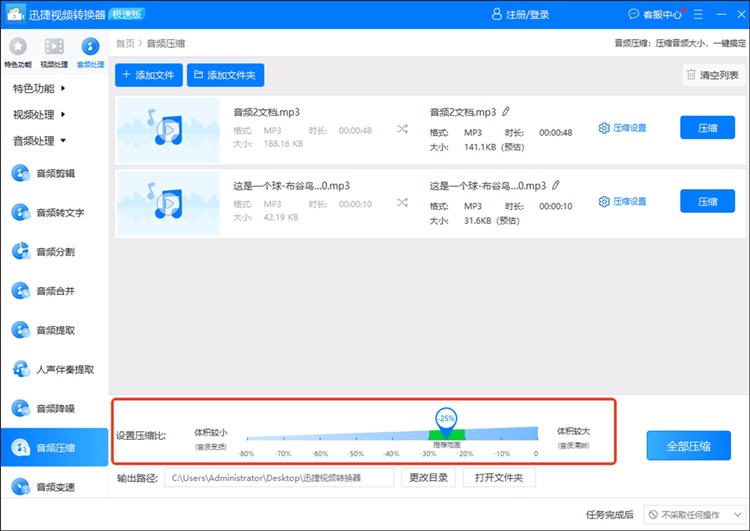Play preview thumbnail of 这是一个球-布谷鸟 file
The image size is (750, 531).
point(168,204)
